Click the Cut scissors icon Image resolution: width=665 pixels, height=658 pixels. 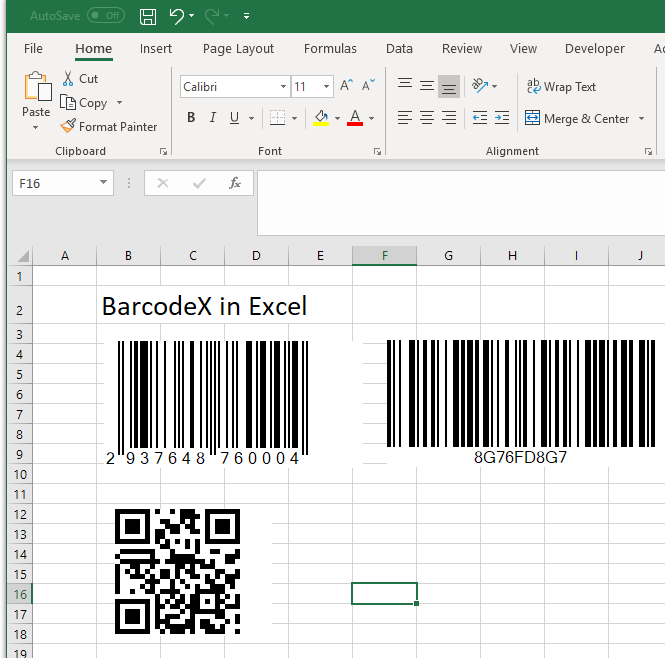(68, 79)
